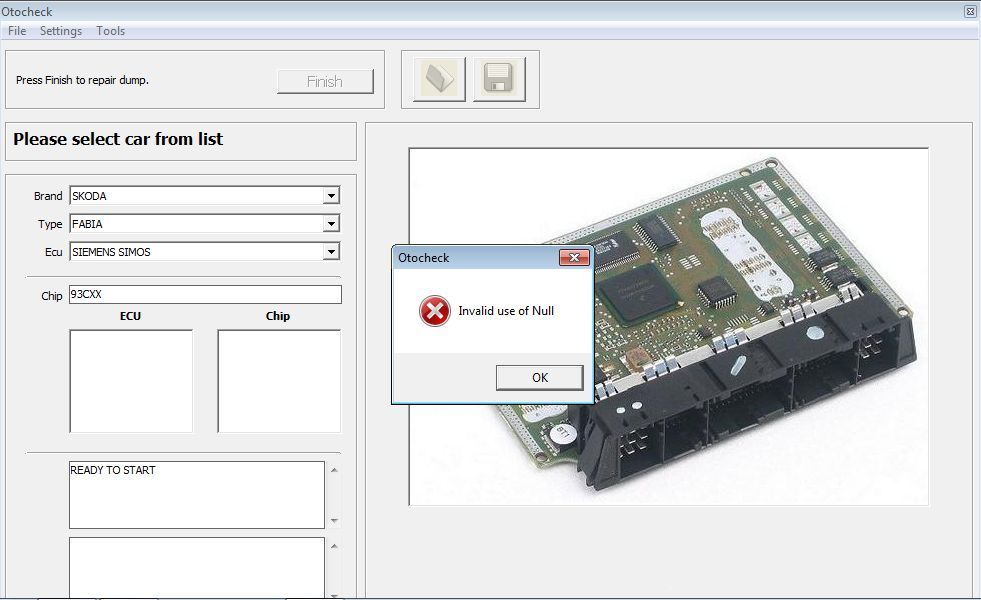Click the floppy disk save icon

[499, 79]
